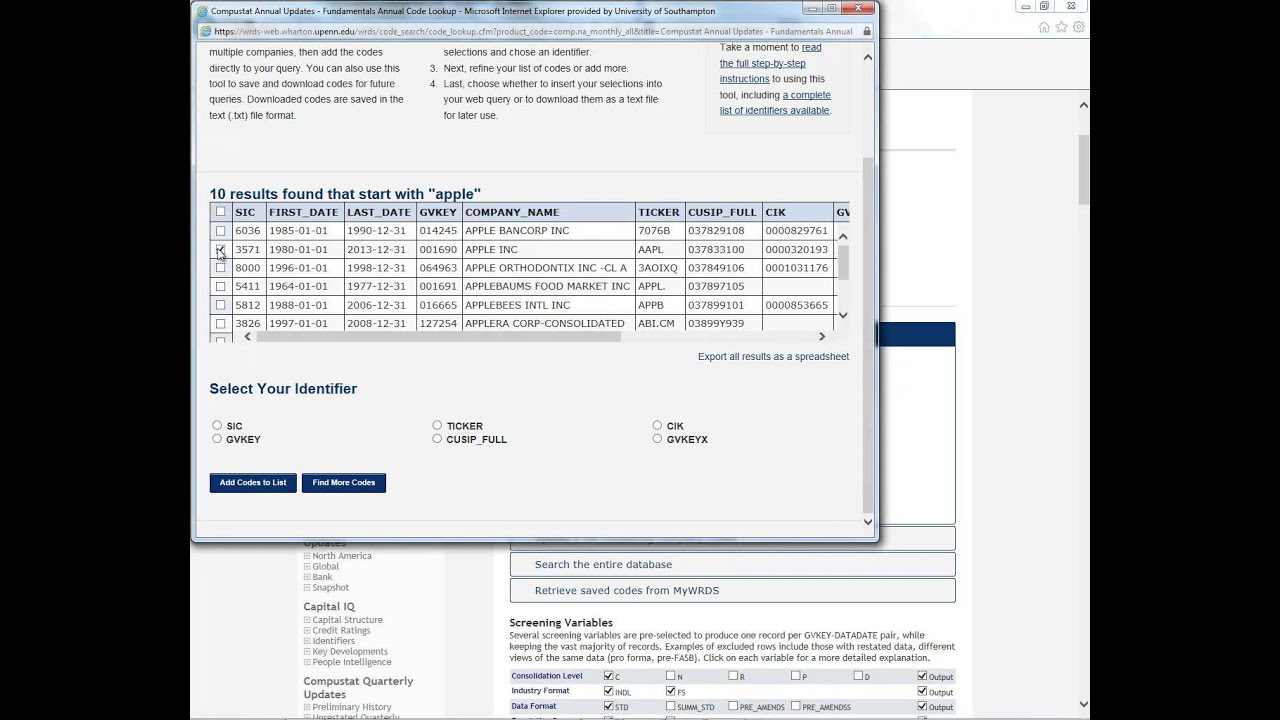Click the IE page icon in popup title bar
Viewport: 1280px width, 720px height.
(203, 11)
